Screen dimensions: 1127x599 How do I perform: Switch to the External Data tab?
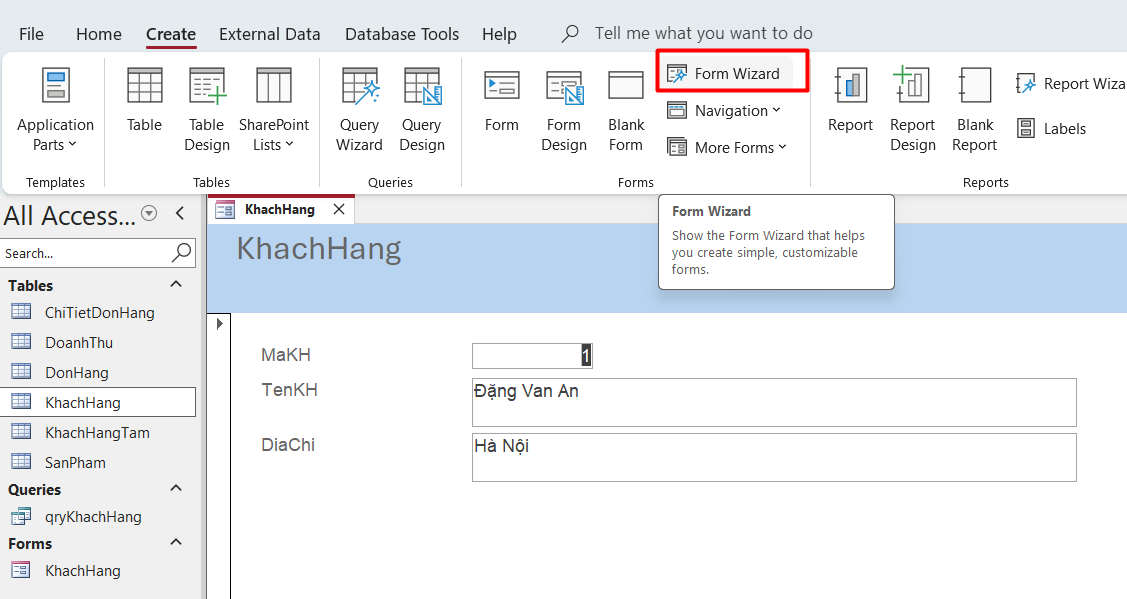point(270,34)
